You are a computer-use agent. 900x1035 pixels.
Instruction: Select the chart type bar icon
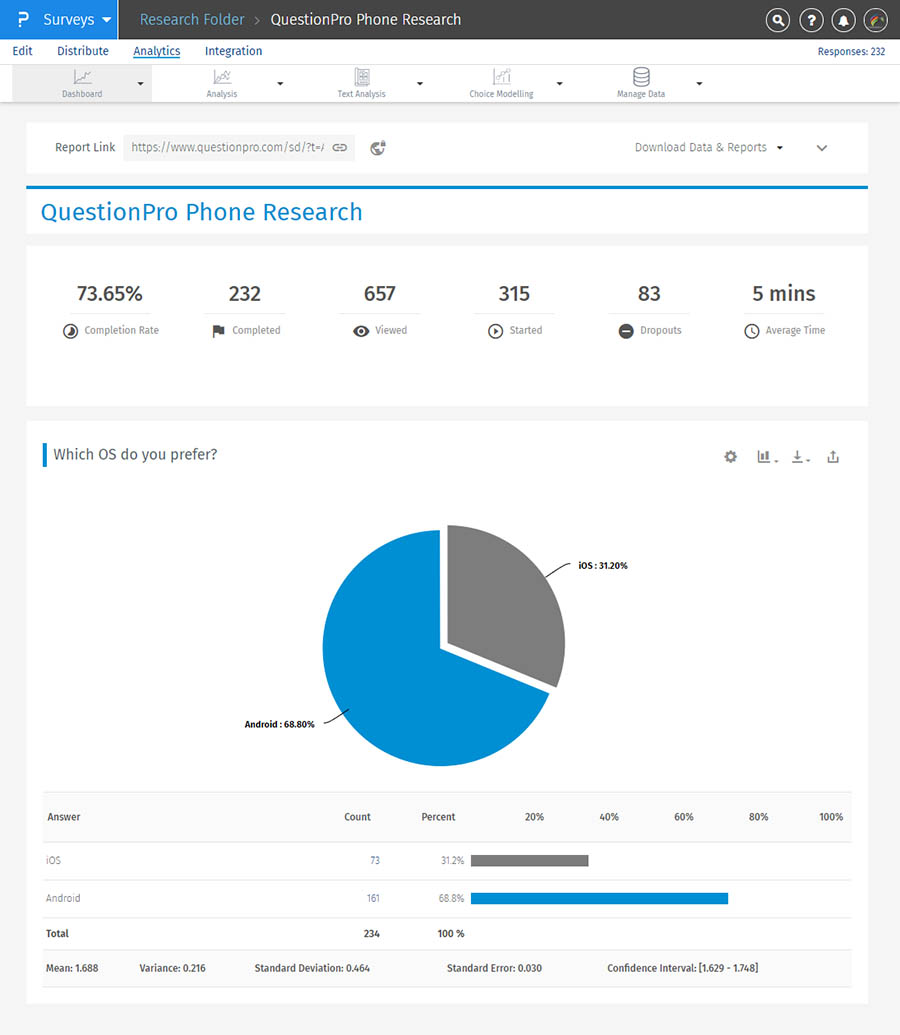click(764, 456)
